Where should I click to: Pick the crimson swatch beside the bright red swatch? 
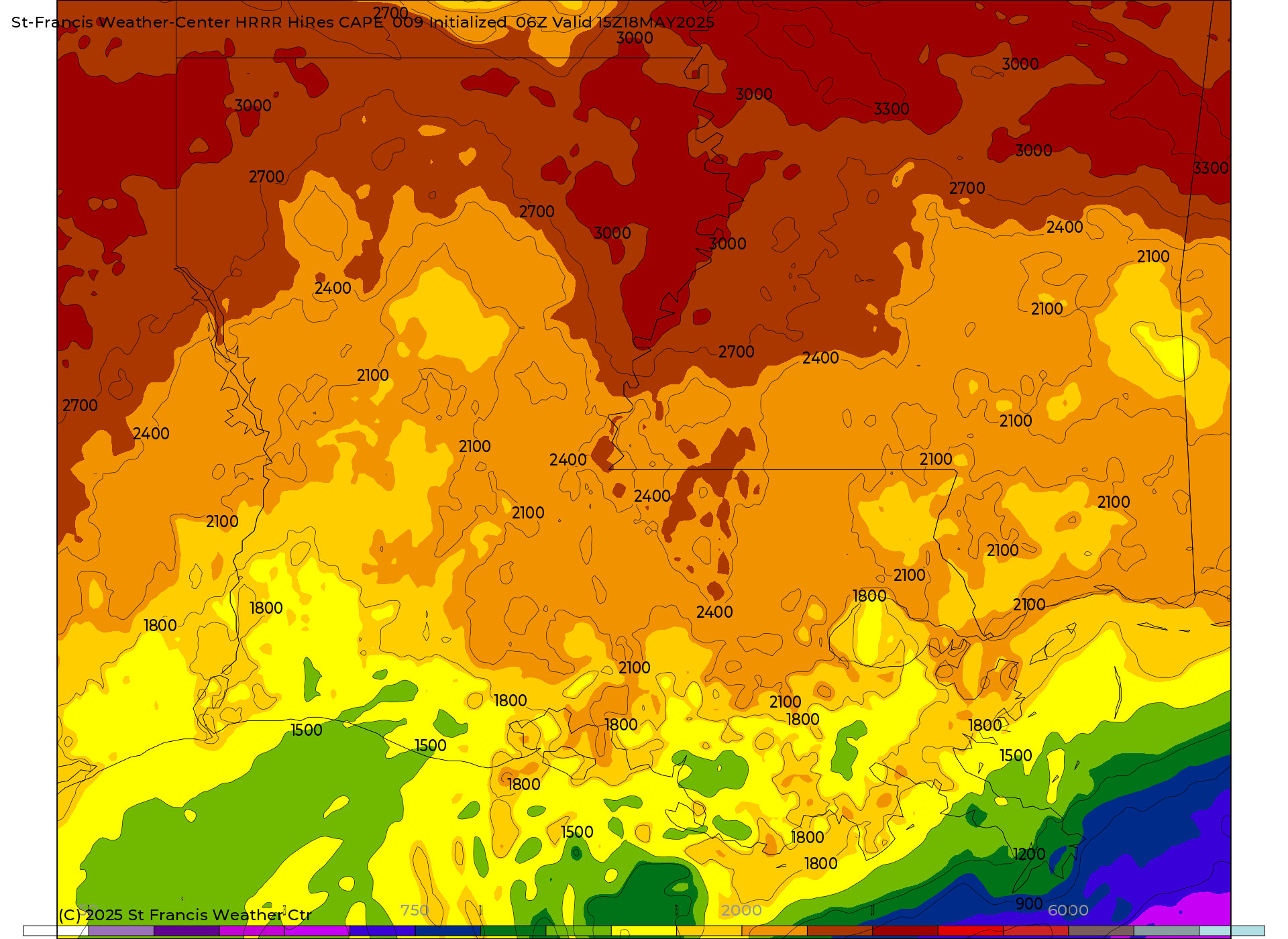point(1036,931)
